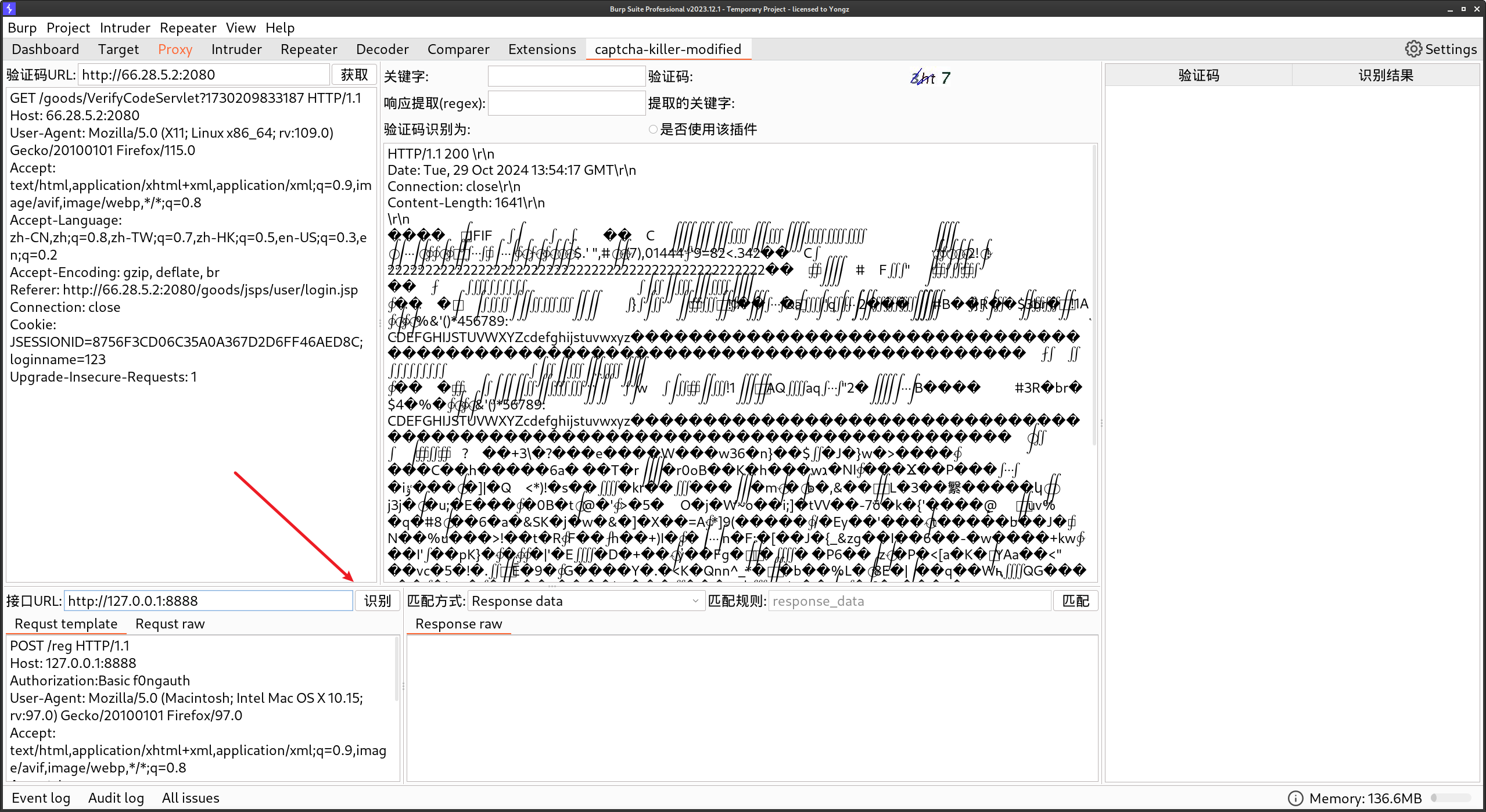Click the Date: Tue, 29 Oct 2024 line
Viewport: 1486px width, 812px height.
[x=512, y=170]
